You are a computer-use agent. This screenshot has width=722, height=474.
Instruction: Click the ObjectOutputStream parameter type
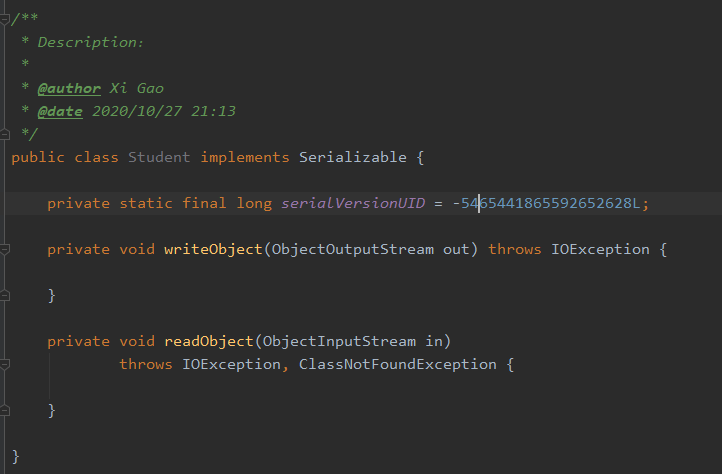tap(353, 249)
